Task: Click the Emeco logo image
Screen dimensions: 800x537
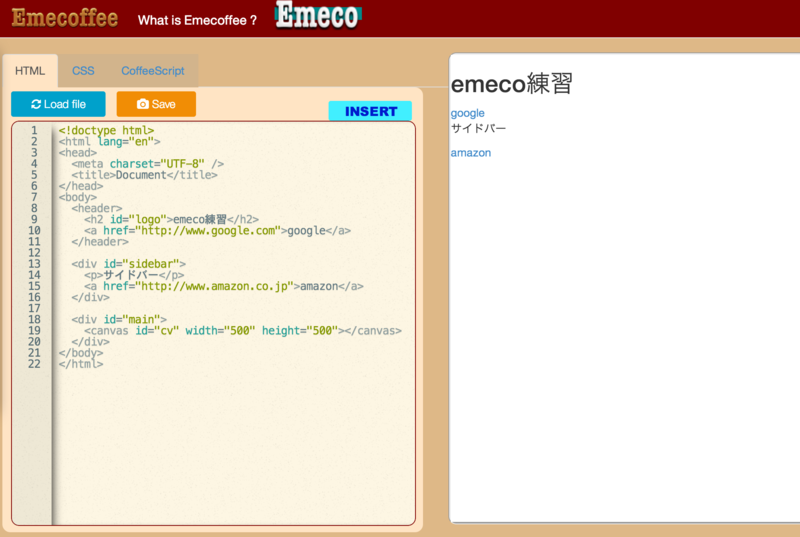Action: [x=318, y=15]
